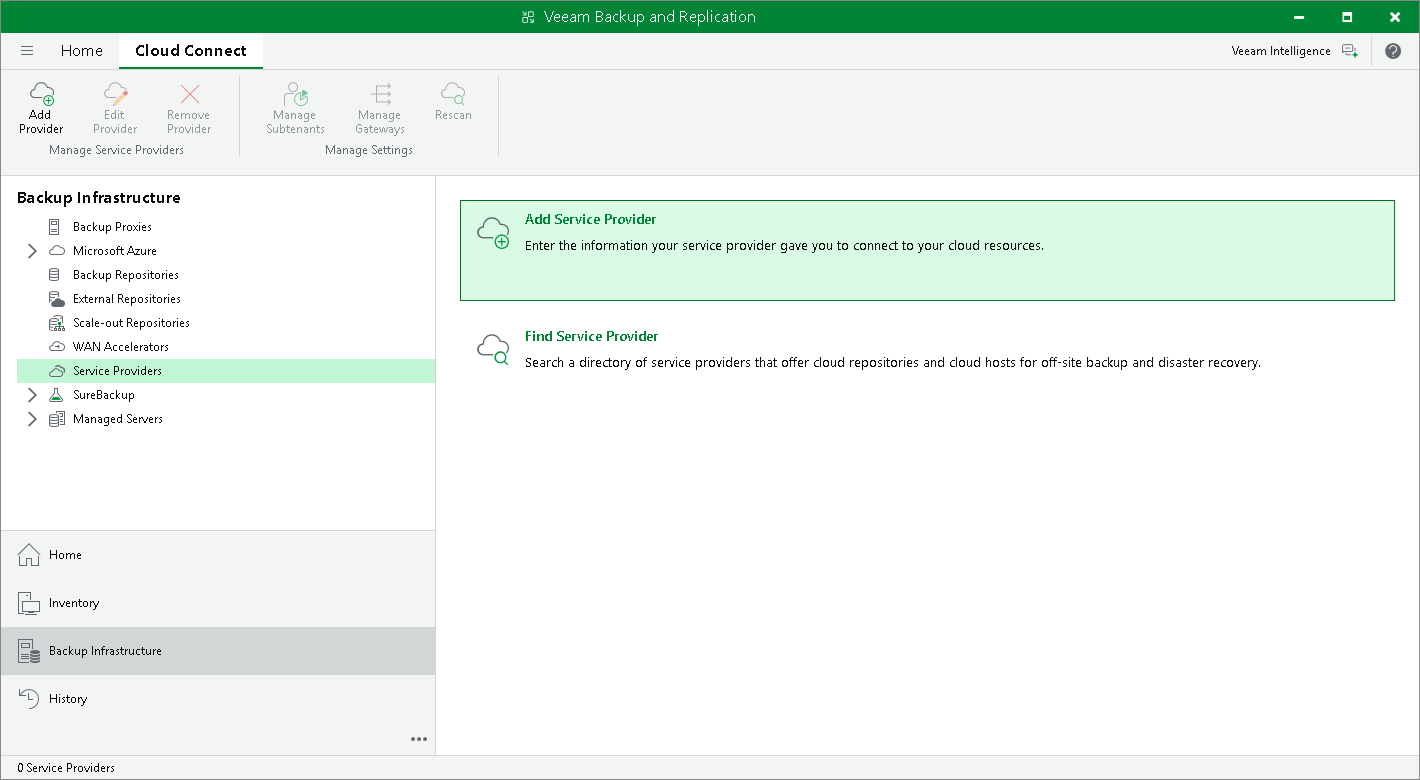Click the Backup Proxies tree icon

click(55, 227)
